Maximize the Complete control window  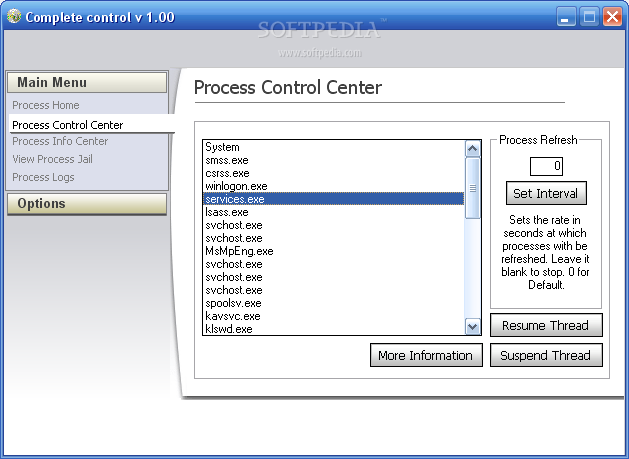point(589,17)
